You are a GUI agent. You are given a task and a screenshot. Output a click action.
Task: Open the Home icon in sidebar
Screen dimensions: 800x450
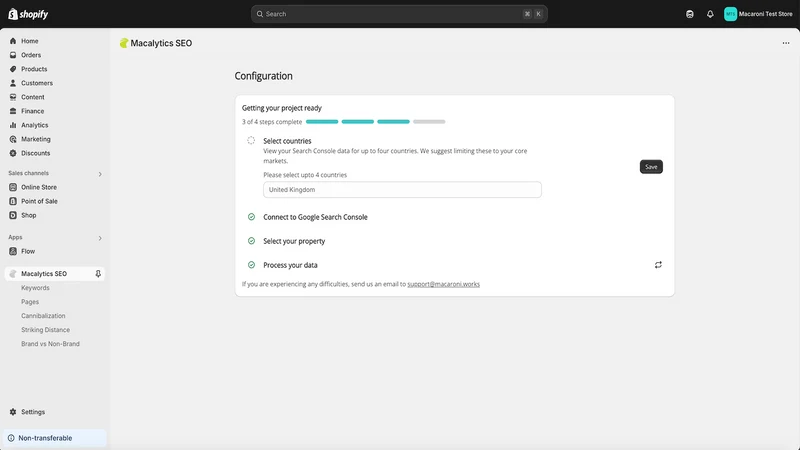[13, 41]
